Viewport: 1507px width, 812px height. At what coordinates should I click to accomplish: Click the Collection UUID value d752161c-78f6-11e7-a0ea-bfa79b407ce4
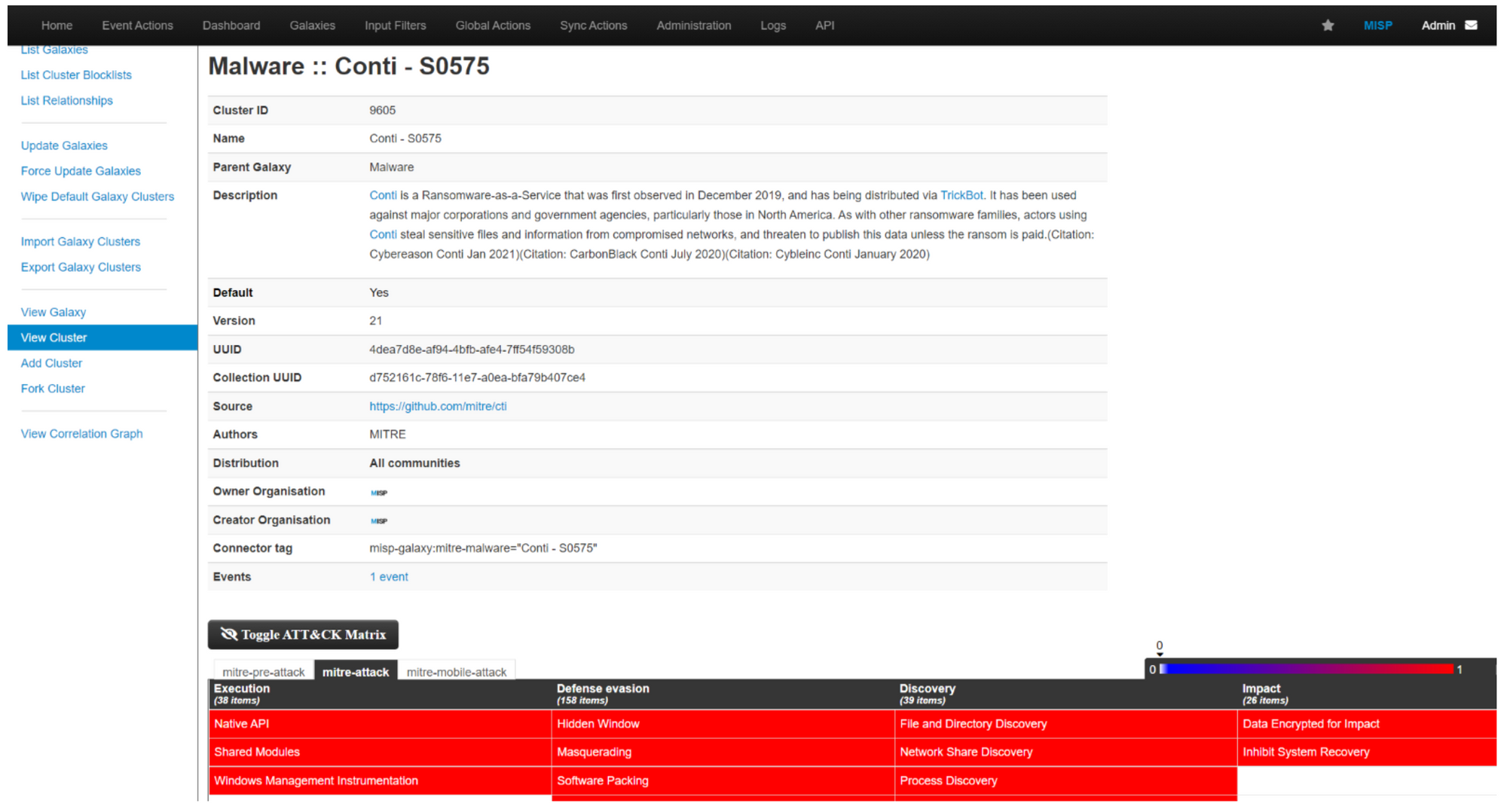pyautogui.click(x=477, y=378)
